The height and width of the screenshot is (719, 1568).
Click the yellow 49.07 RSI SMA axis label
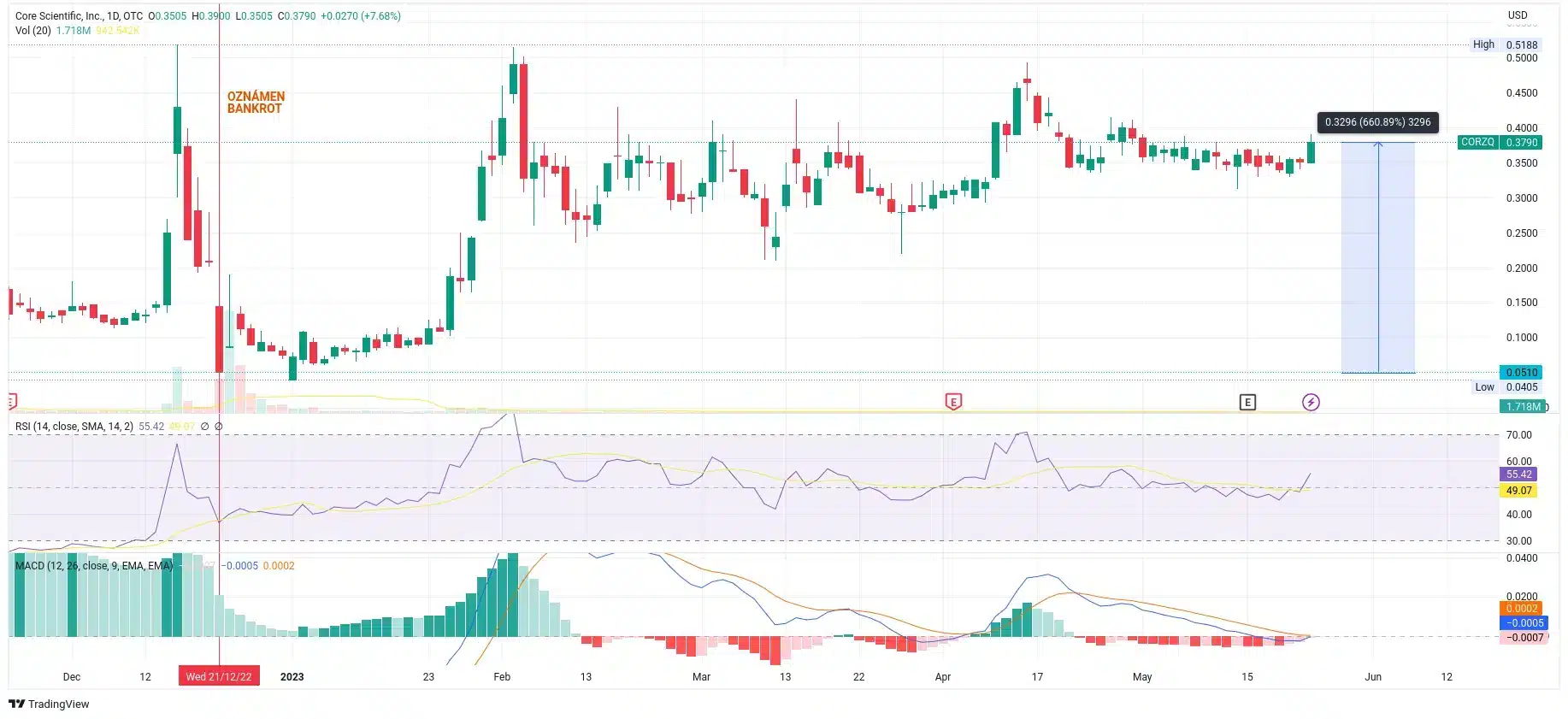pos(1518,490)
